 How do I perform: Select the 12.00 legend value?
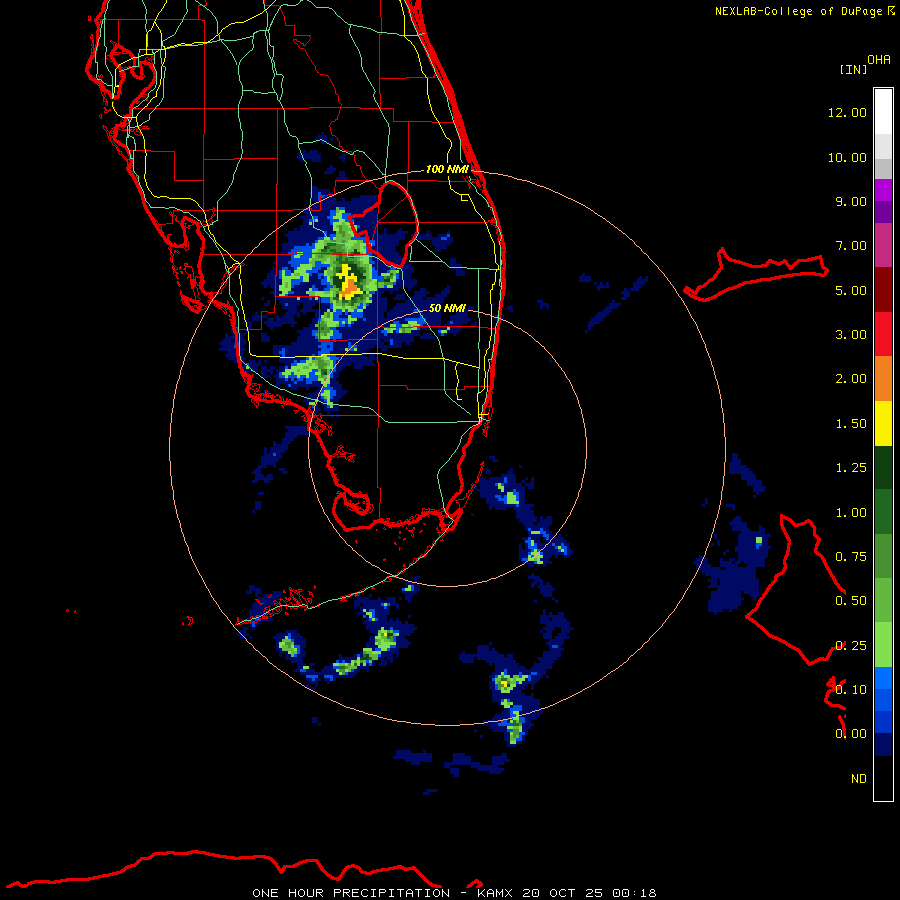click(847, 112)
